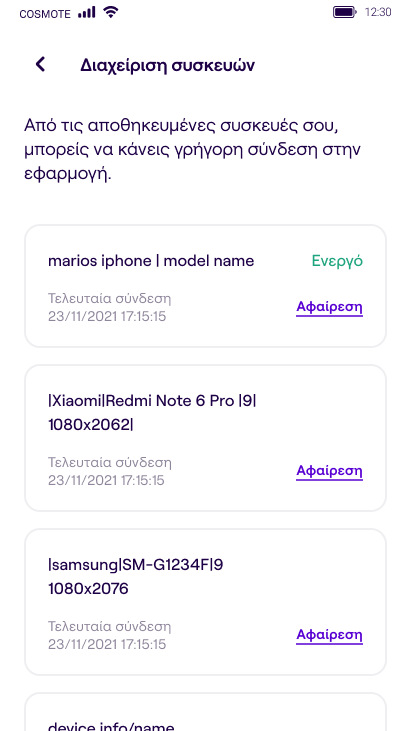Tap the 12:30 clock
This screenshot has width=411, height=731.
click(x=378, y=12)
